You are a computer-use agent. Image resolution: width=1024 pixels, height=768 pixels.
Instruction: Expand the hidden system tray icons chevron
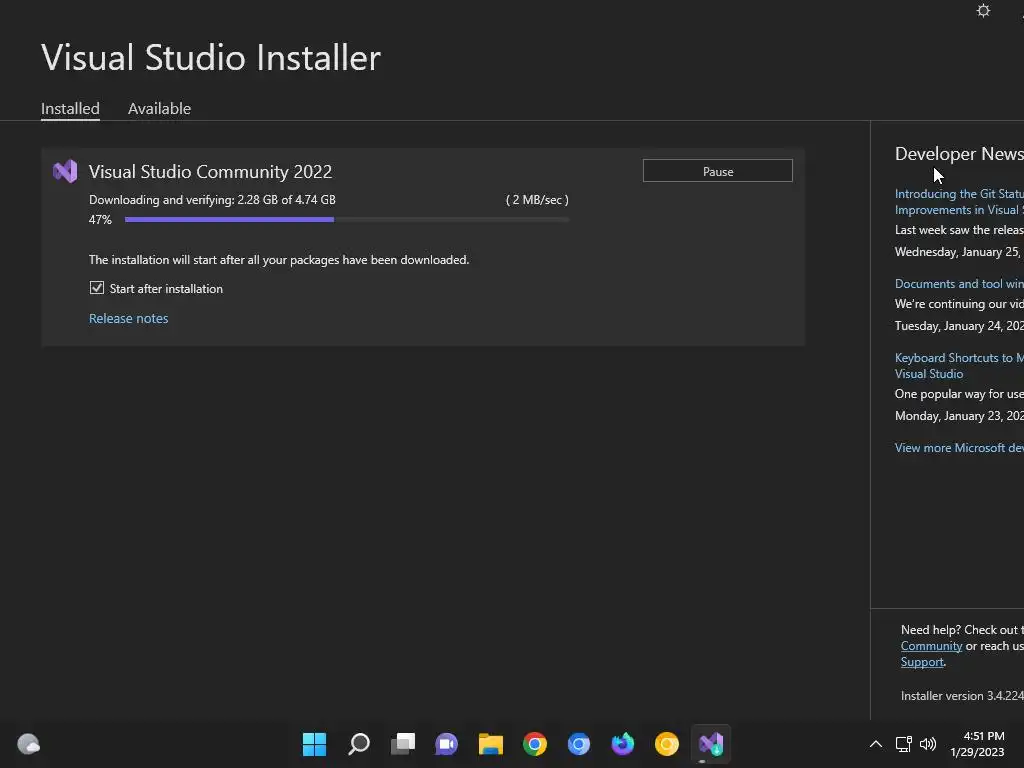click(x=876, y=744)
